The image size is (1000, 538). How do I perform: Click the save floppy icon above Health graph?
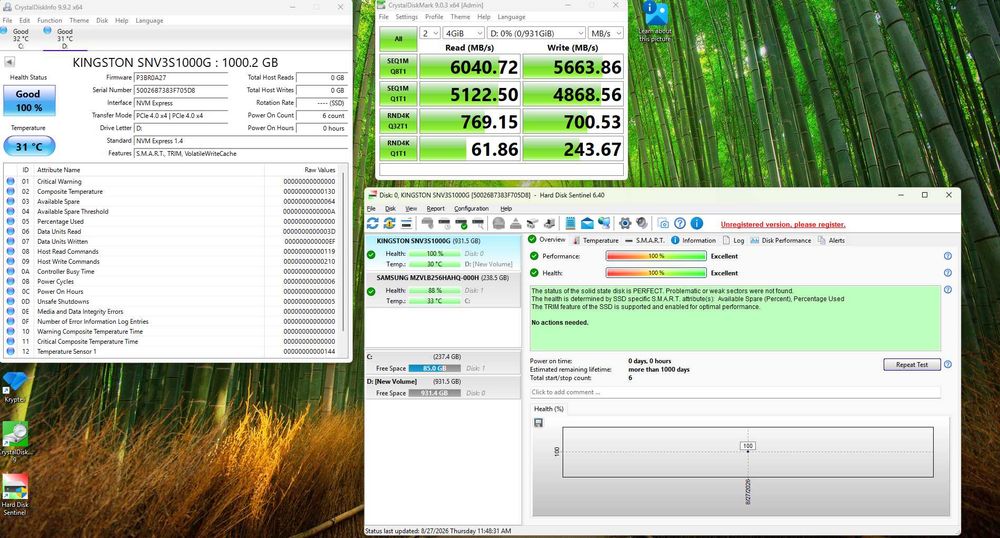[x=538, y=423]
